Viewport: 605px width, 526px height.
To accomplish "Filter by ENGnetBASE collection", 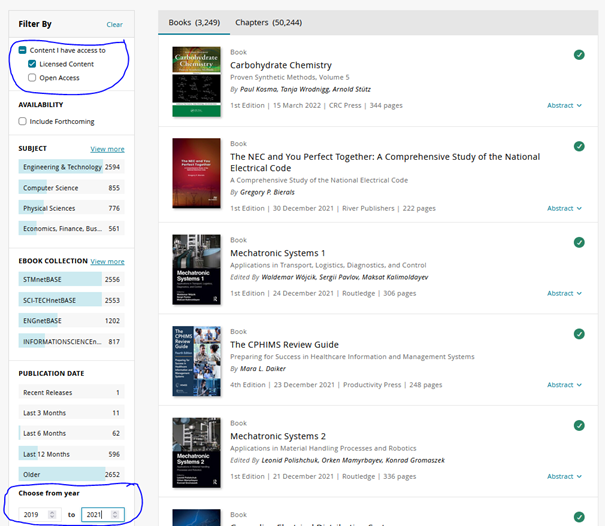I will pos(71,321).
